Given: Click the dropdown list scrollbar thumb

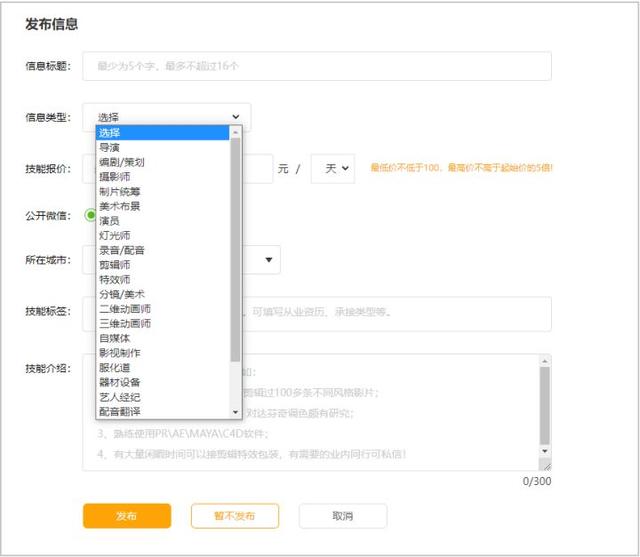Looking at the screenshot, I should tap(235, 250).
